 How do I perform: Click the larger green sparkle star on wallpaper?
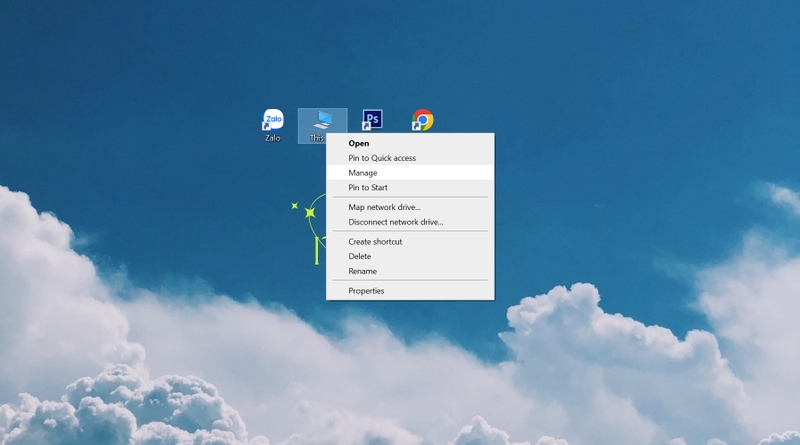(x=310, y=213)
